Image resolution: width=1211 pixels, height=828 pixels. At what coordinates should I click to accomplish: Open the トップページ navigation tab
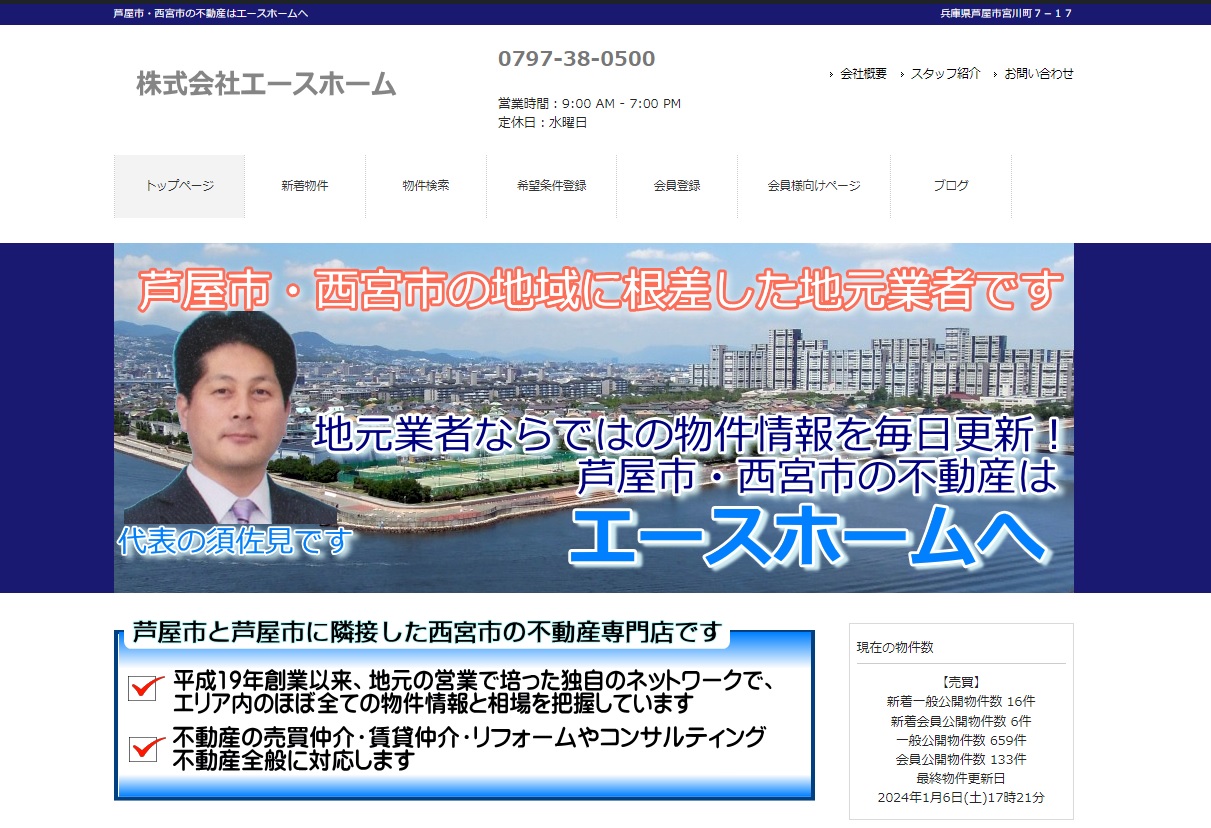(179, 186)
